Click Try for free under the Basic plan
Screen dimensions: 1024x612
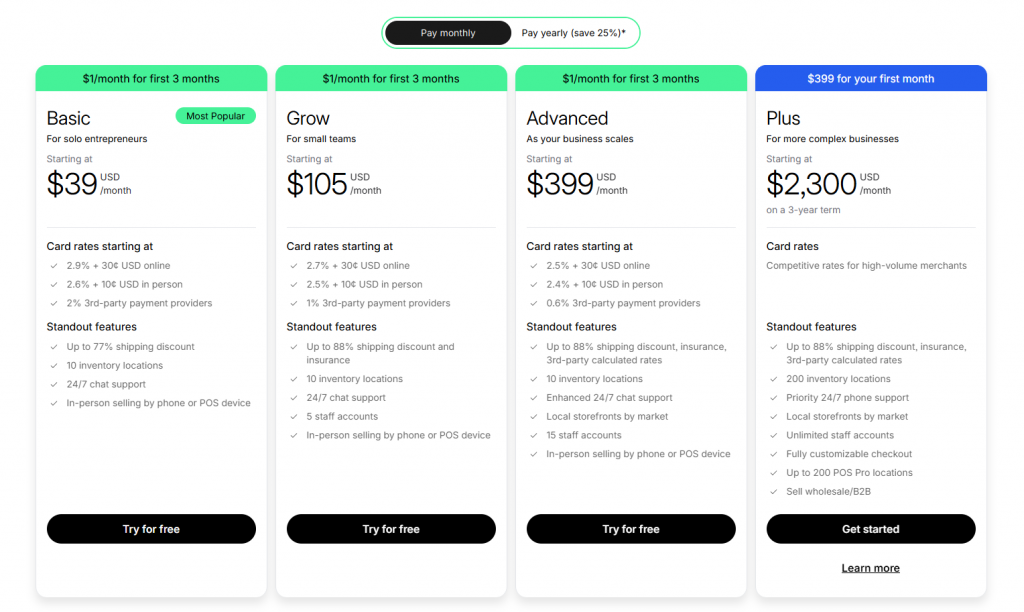click(x=151, y=529)
